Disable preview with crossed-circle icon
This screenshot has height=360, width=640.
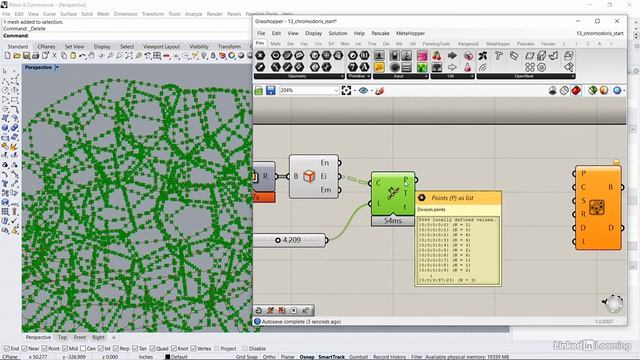point(564,91)
